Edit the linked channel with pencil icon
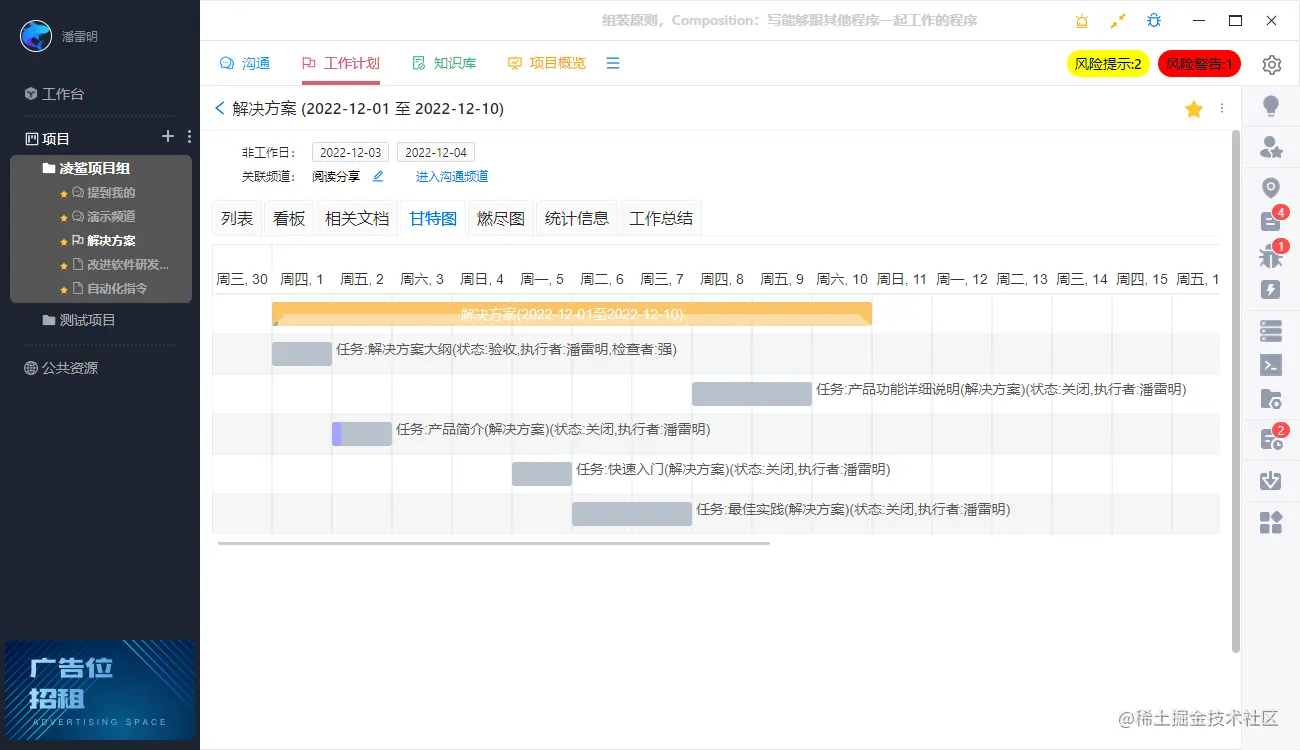The height and width of the screenshot is (750, 1300). coord(378,176)
